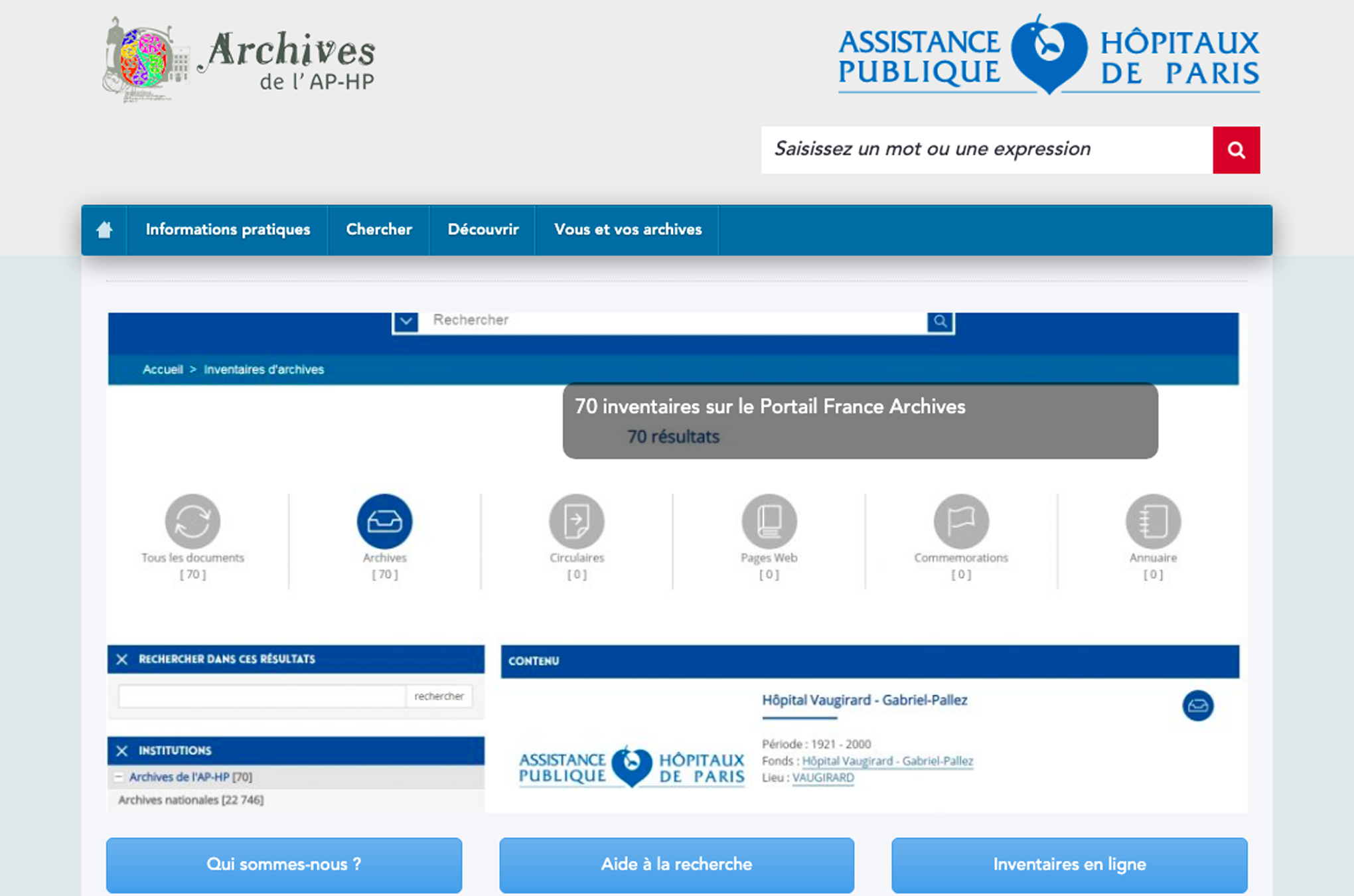This screenshot has width=1354, height=896.
Task: Click the AP-HP logo thumbnail in result
Action: 631,767
